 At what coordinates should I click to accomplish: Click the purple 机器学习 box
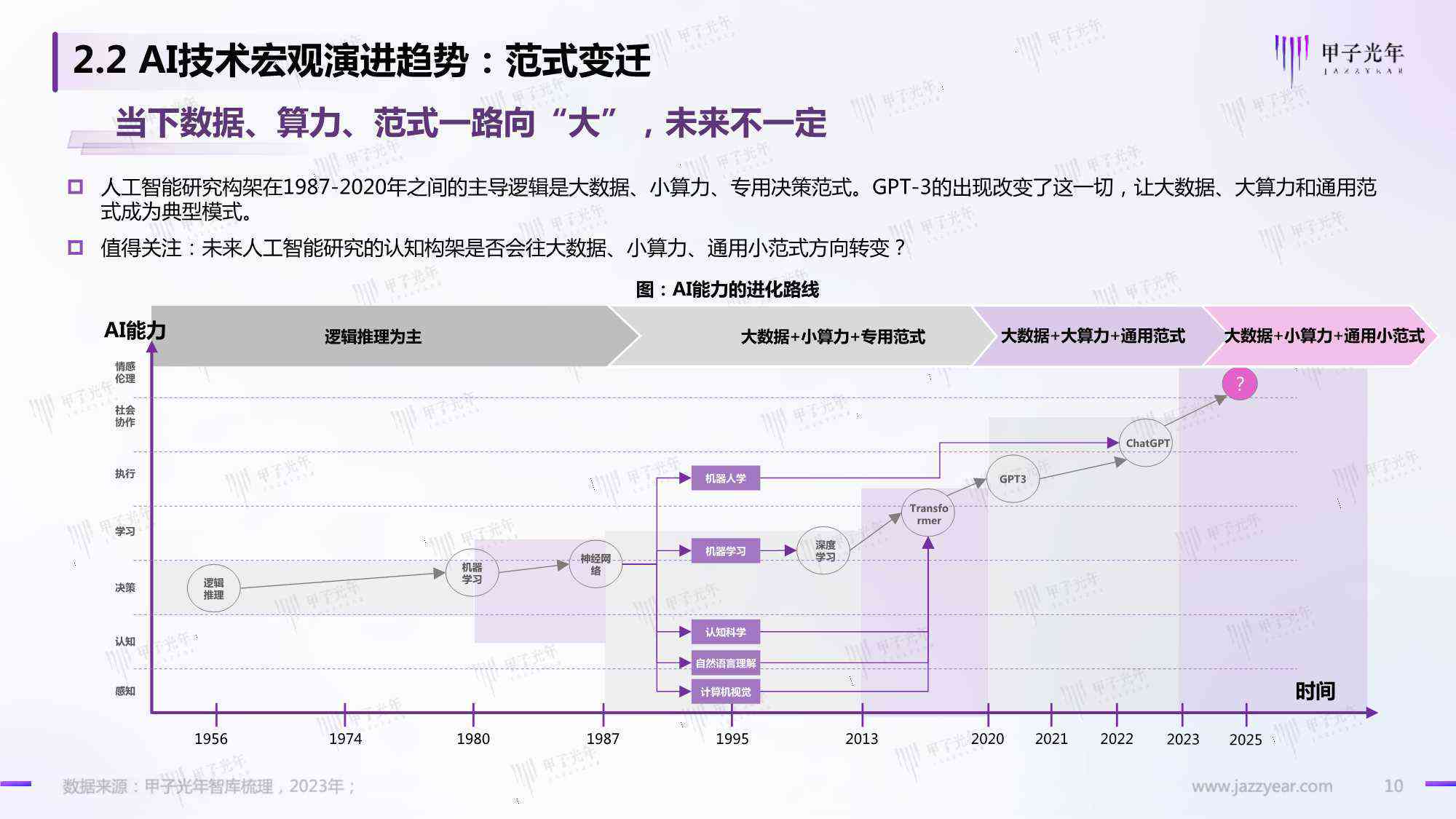coord(726,551)
